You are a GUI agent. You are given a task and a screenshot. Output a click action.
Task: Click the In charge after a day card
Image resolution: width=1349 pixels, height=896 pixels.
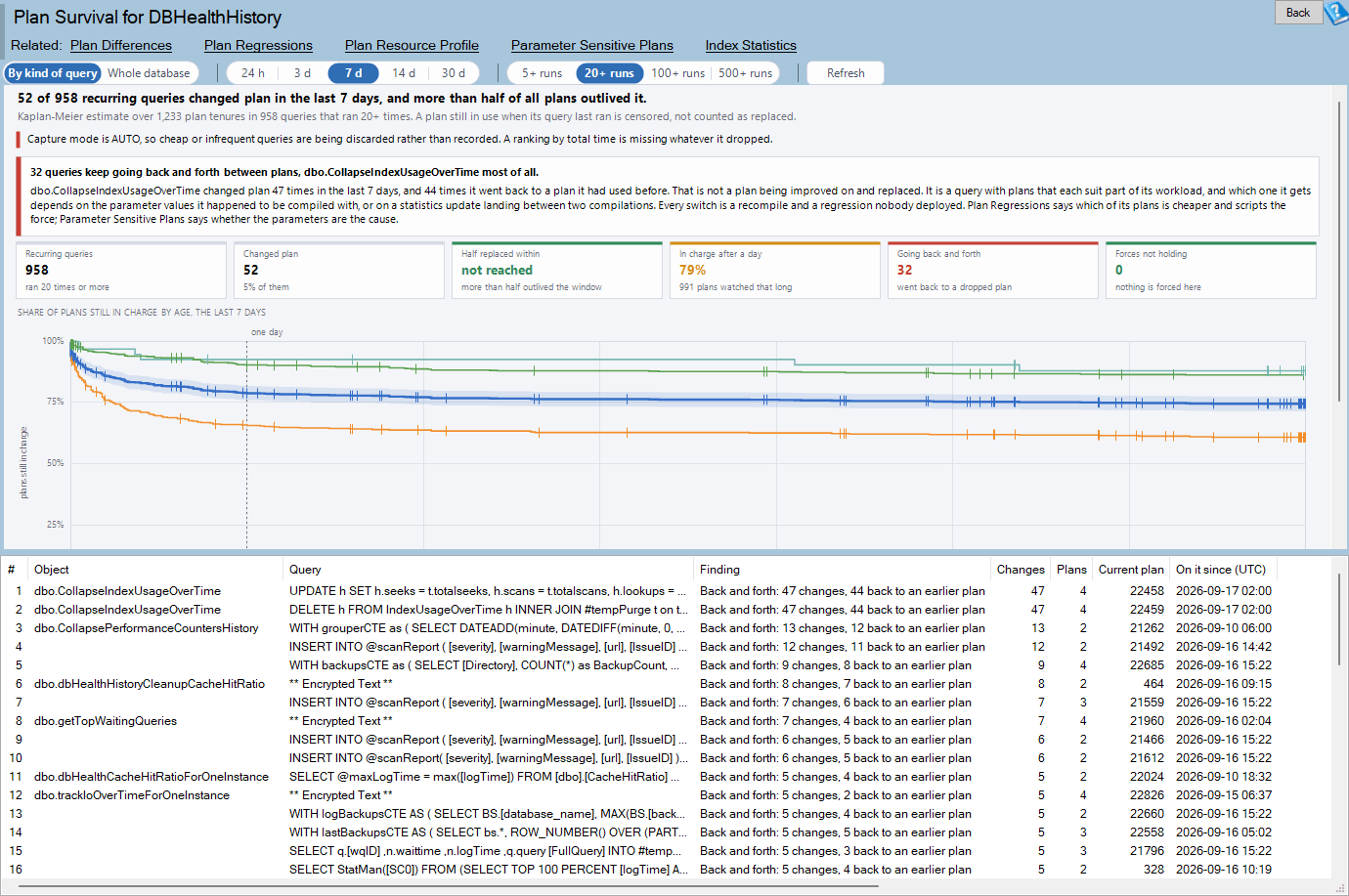click(775, 270)
